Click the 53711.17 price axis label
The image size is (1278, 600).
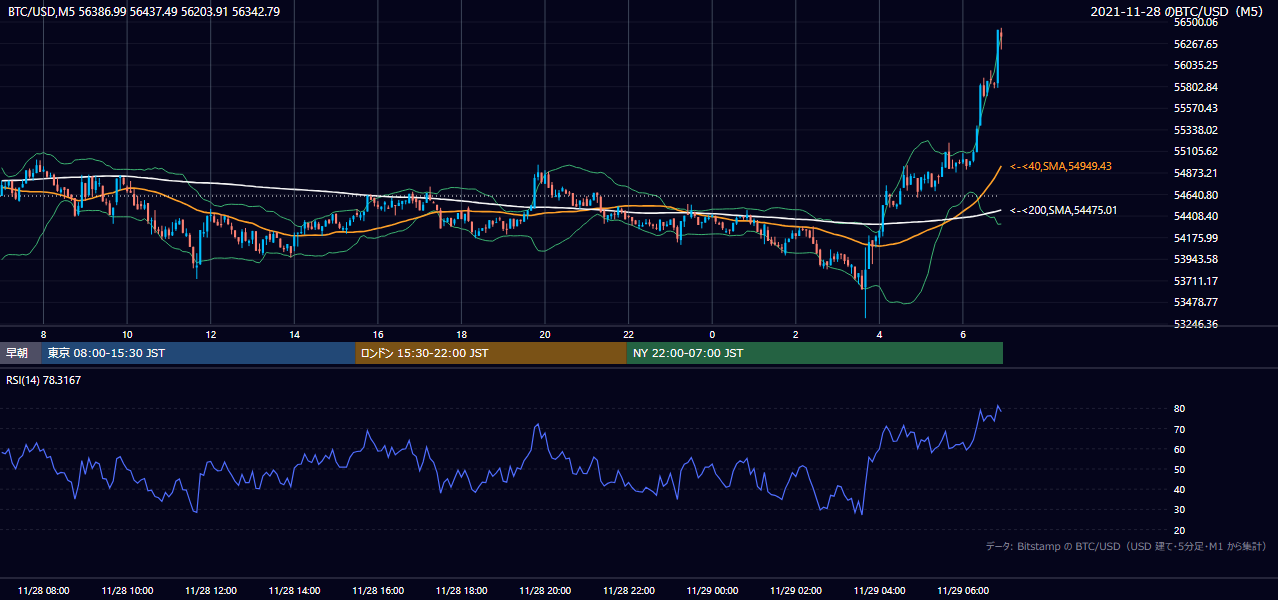[x=1196, y=281]
